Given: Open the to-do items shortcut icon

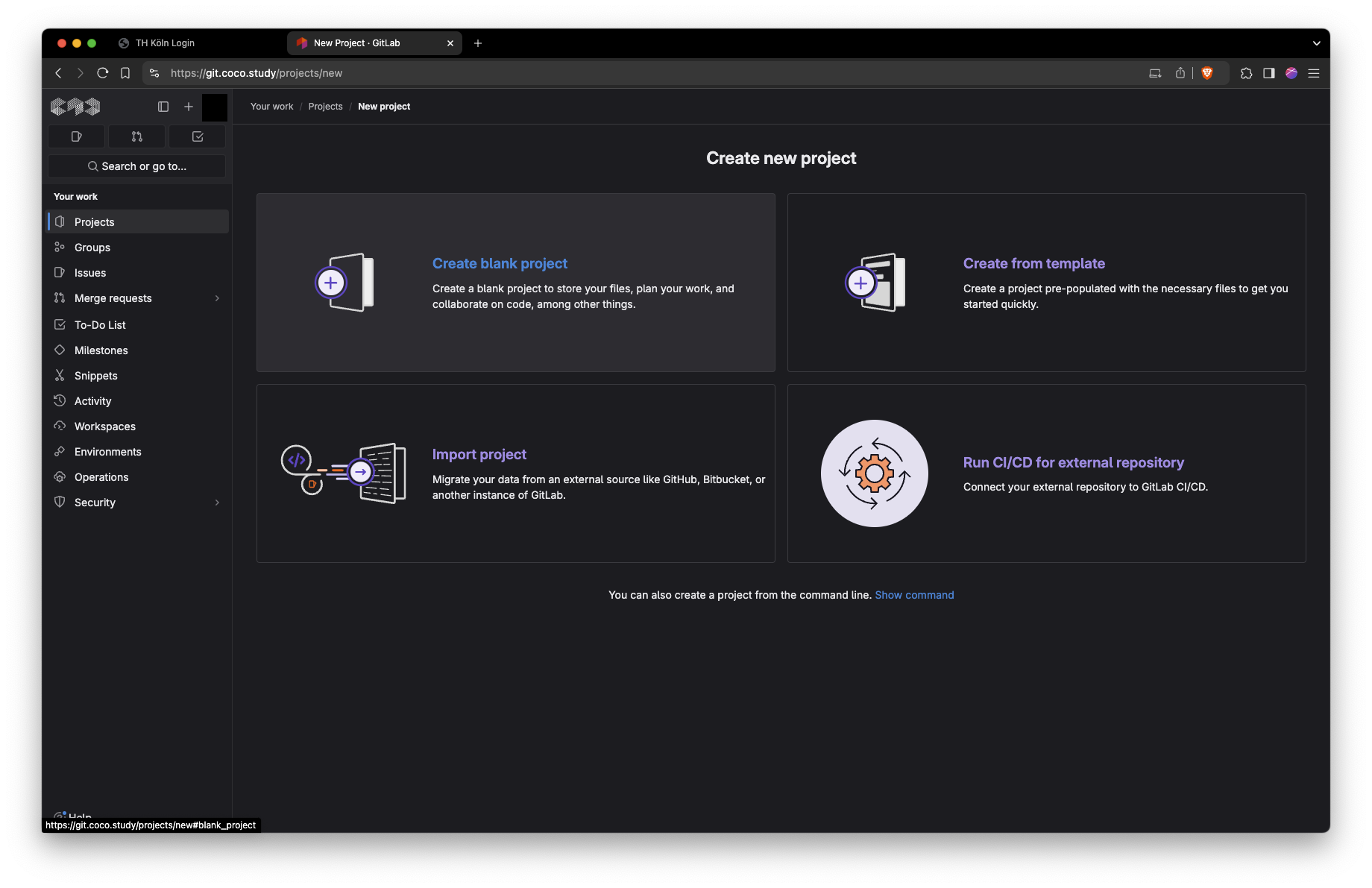Looking at the screenshot, I should (x=198, y=136).
